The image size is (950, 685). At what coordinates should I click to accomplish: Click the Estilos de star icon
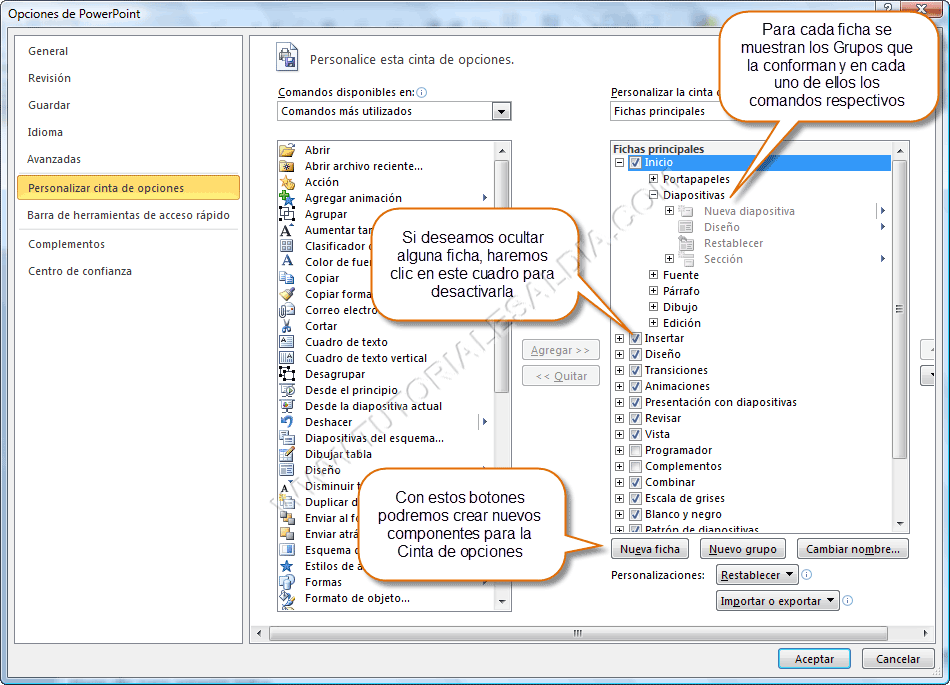287,566
